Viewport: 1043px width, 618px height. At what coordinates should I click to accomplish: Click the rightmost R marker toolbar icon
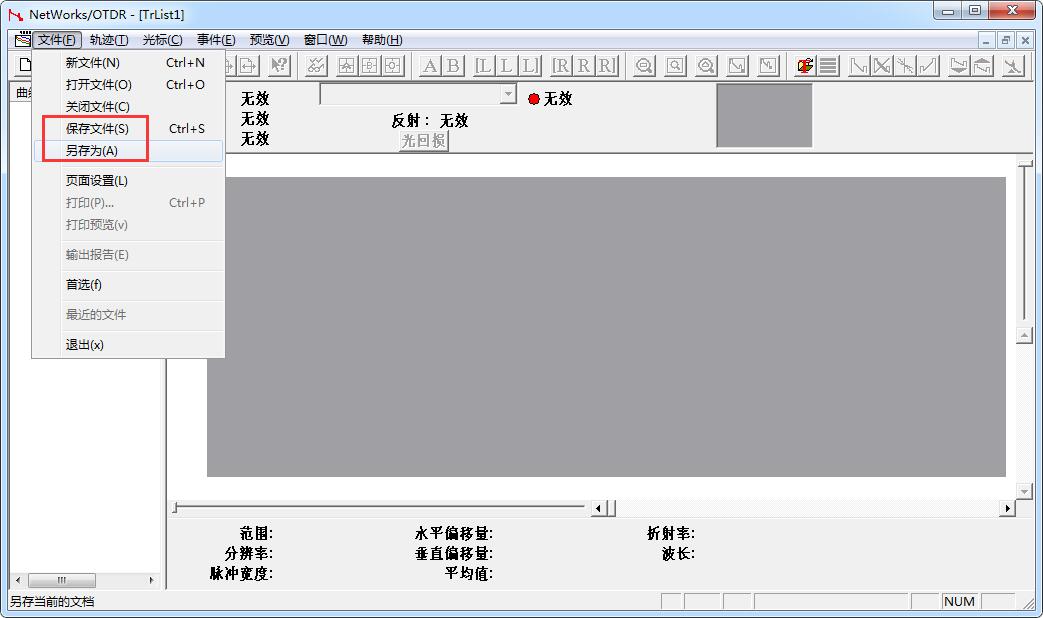tap(607, 66)
